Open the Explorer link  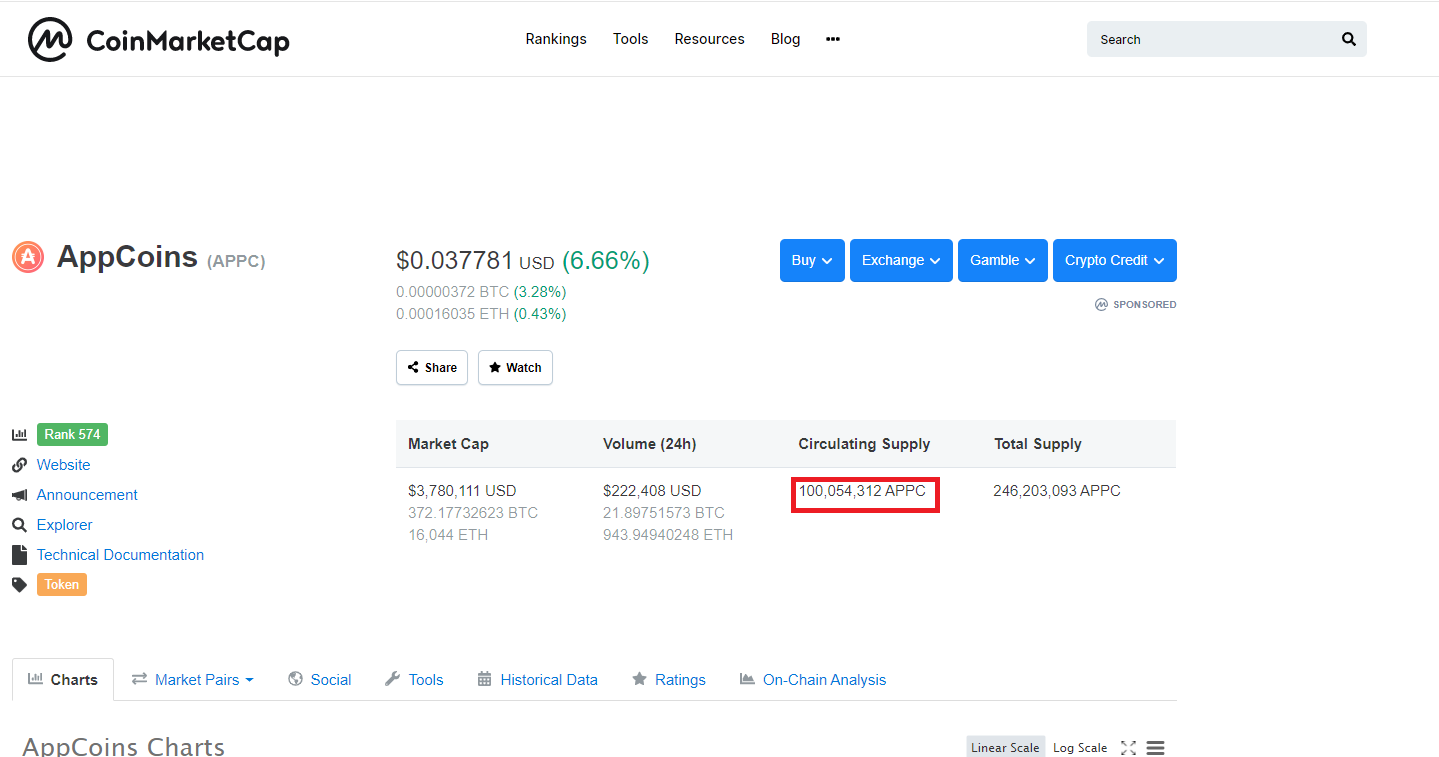(64, 525)
